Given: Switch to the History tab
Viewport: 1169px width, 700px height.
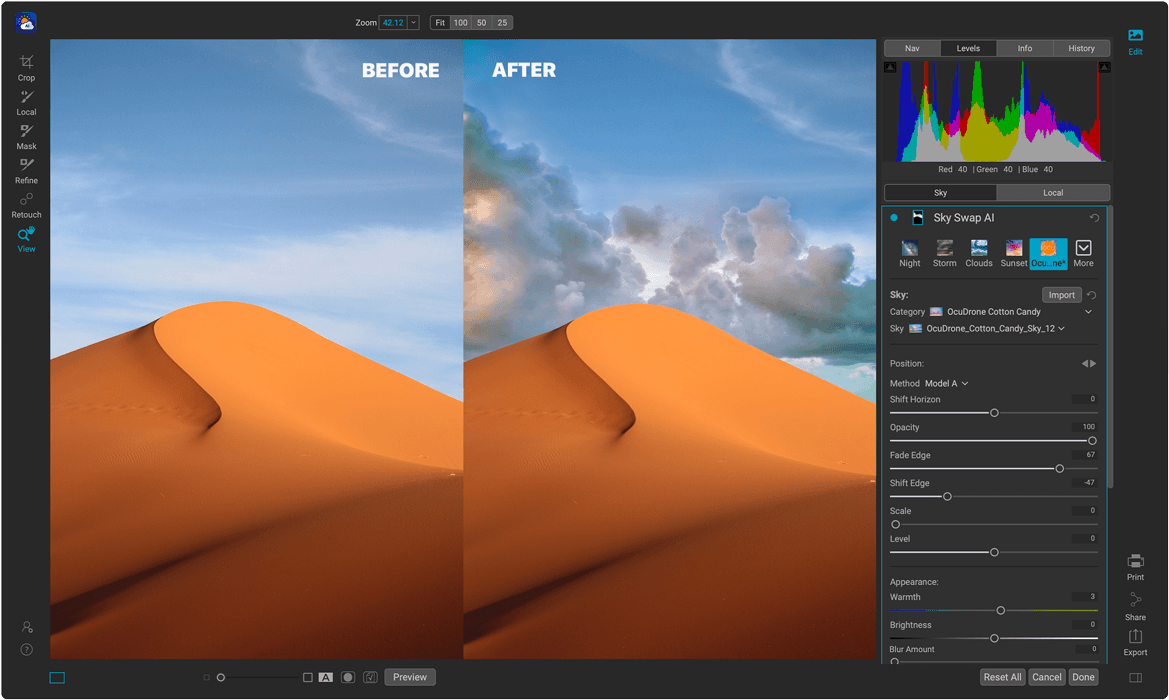Looking at the screenshot, I should [x=1081, y=48].
